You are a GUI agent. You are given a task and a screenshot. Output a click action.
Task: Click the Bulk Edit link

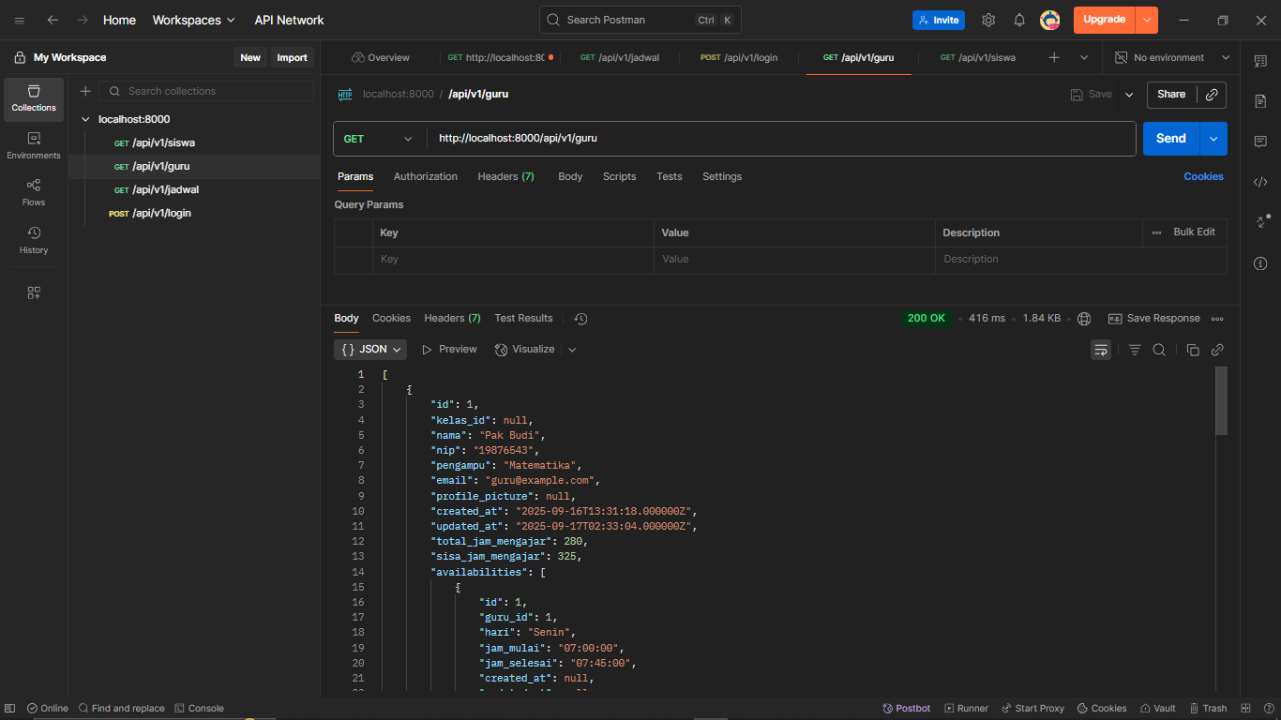1194,232
